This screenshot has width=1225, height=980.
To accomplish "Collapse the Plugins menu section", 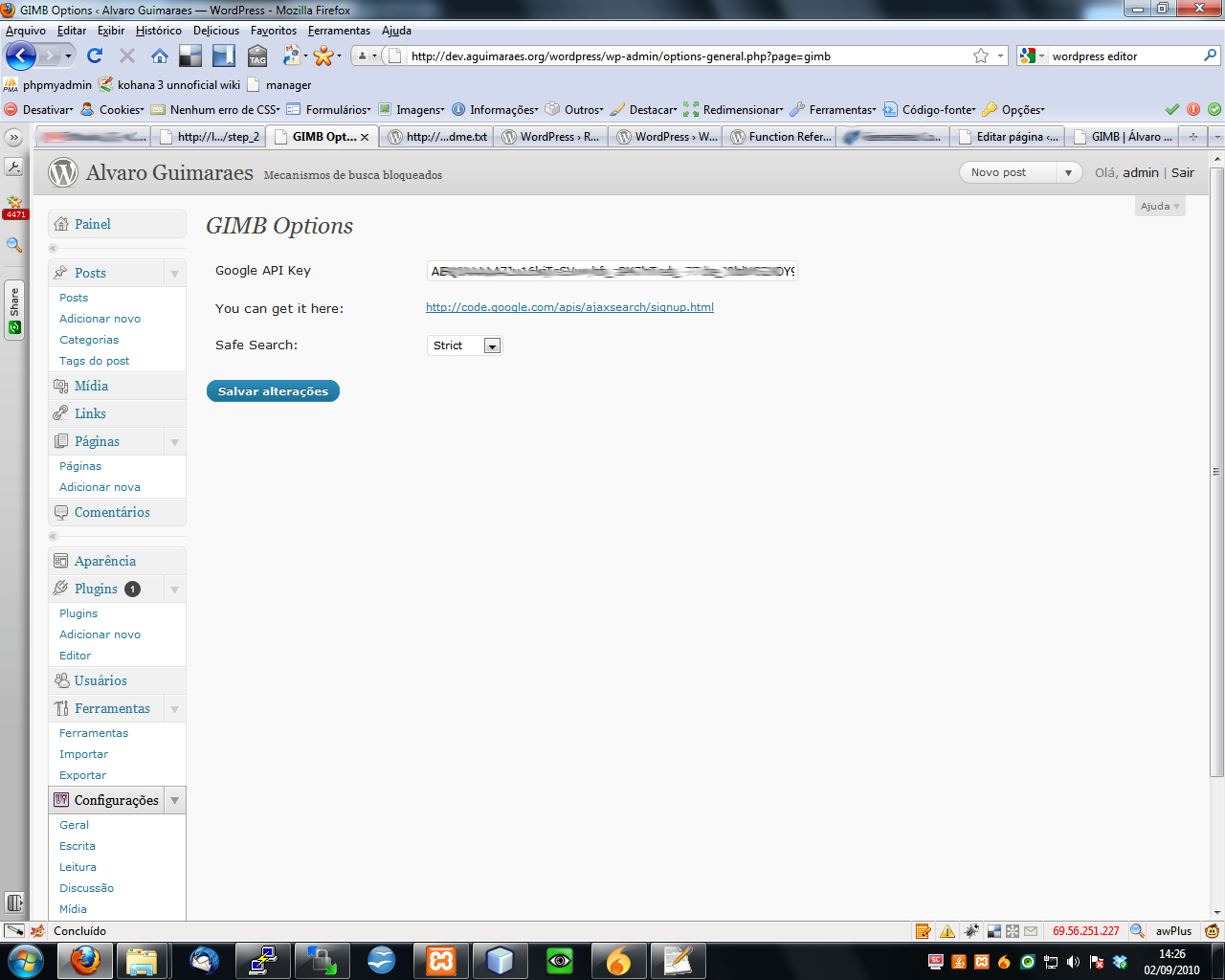I will [x=174, y=590].
